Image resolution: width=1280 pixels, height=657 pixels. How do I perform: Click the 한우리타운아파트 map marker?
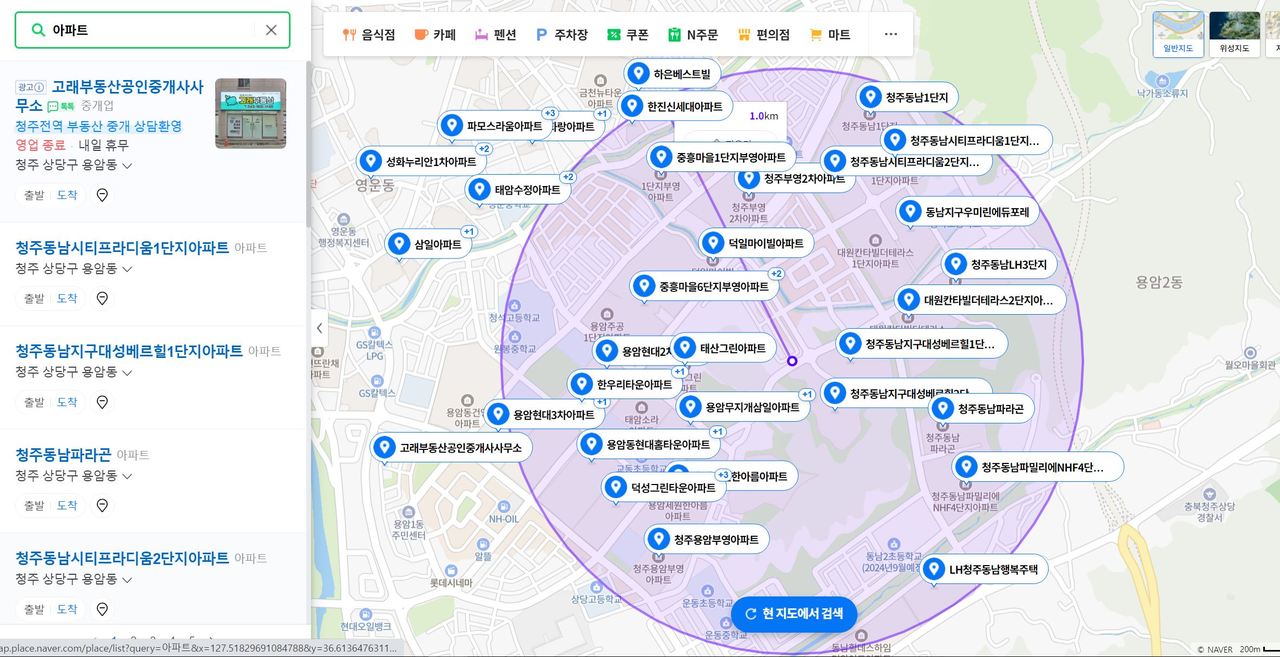click(x=625, y=385)
